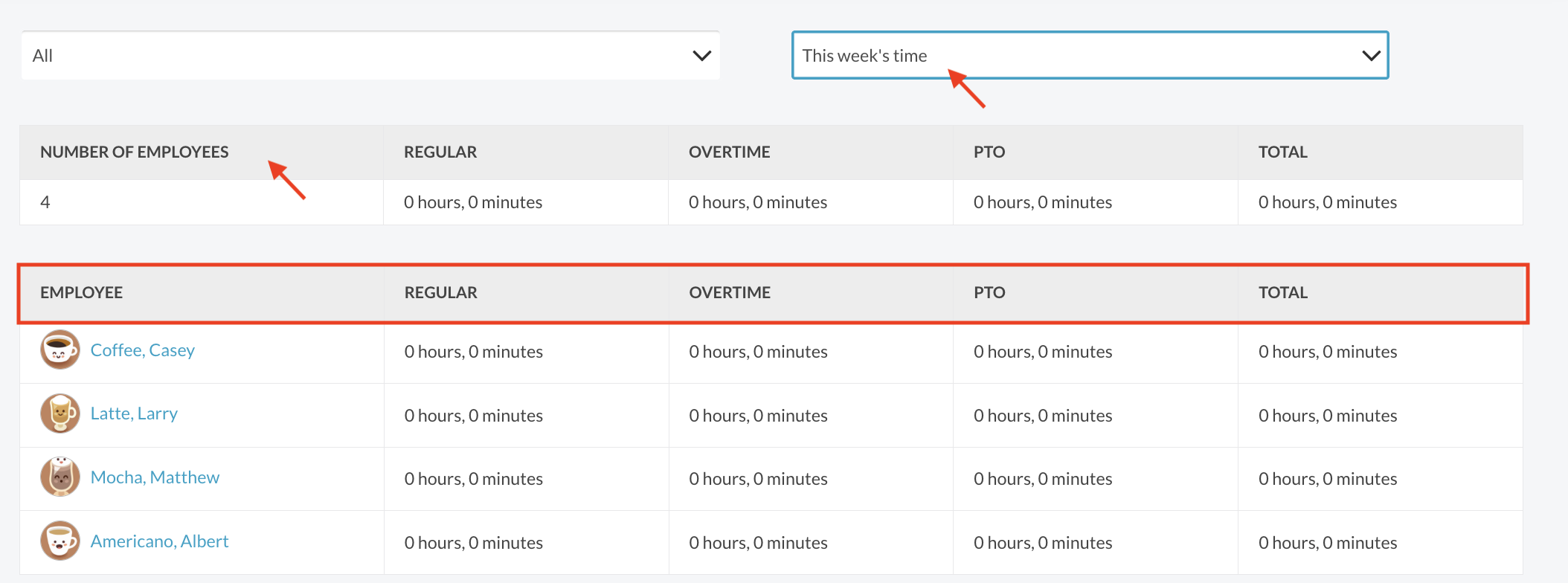1568x583 pixels.
Task: Click the NUMBER OF EMPLOYEES summary header
Action: [135, 152]
